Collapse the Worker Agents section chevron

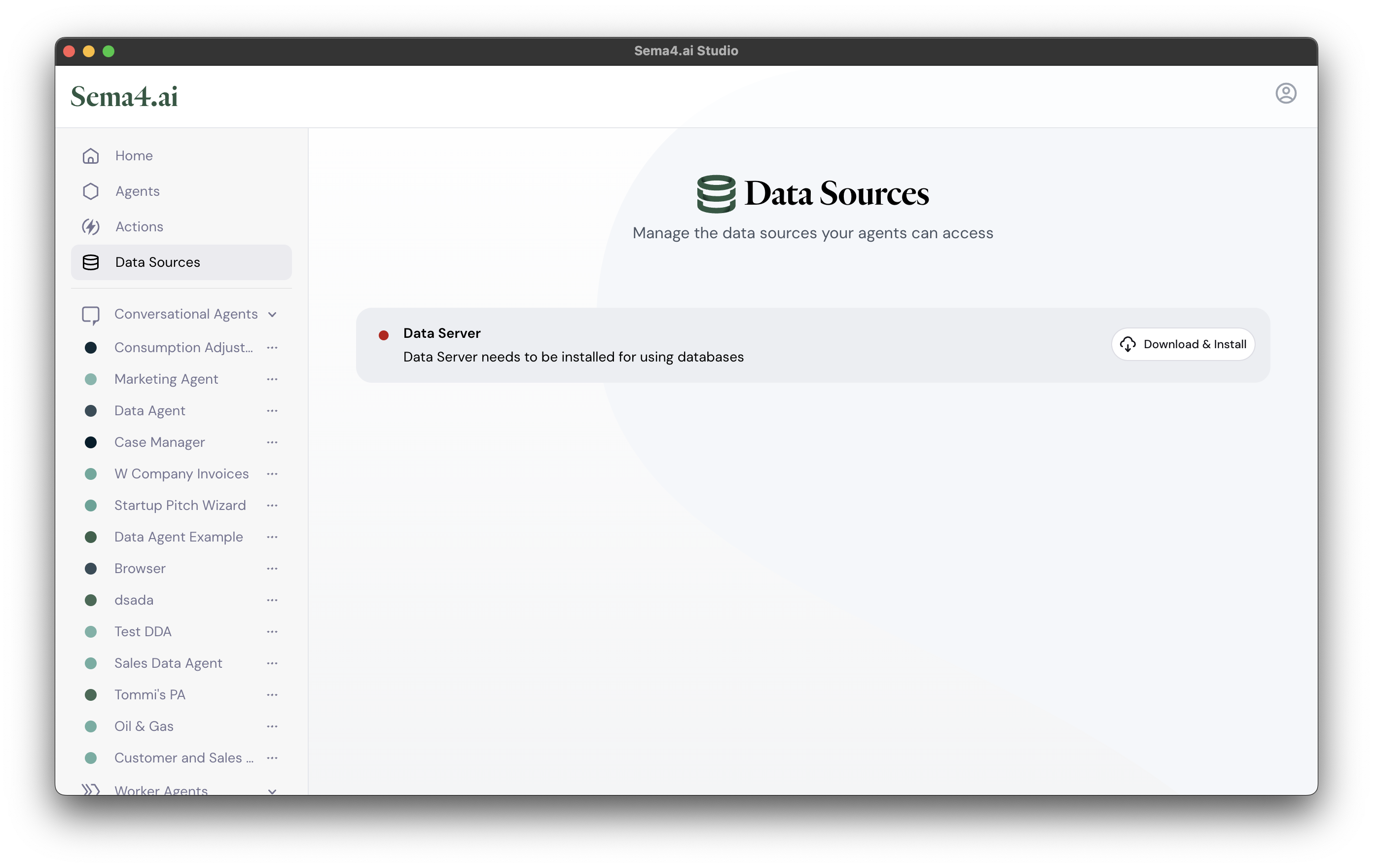pyautogui.click(x=273, y=791)
